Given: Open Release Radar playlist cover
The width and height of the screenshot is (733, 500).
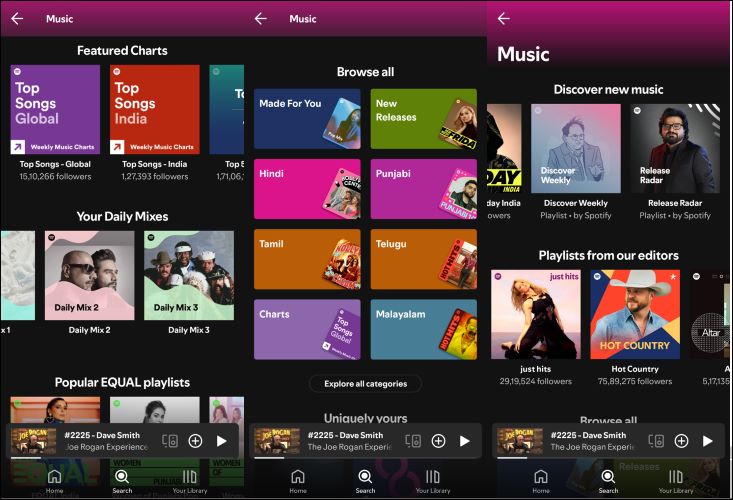Looking at the screenshot, I should (675, 148).
